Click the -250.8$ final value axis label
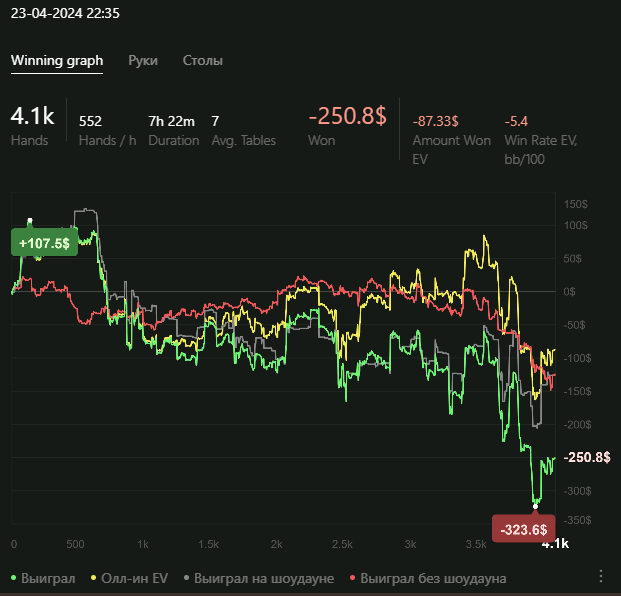Image resolution: width=621 pixels, height=596 pixels. pyautogui.click(x=587, y=457)
